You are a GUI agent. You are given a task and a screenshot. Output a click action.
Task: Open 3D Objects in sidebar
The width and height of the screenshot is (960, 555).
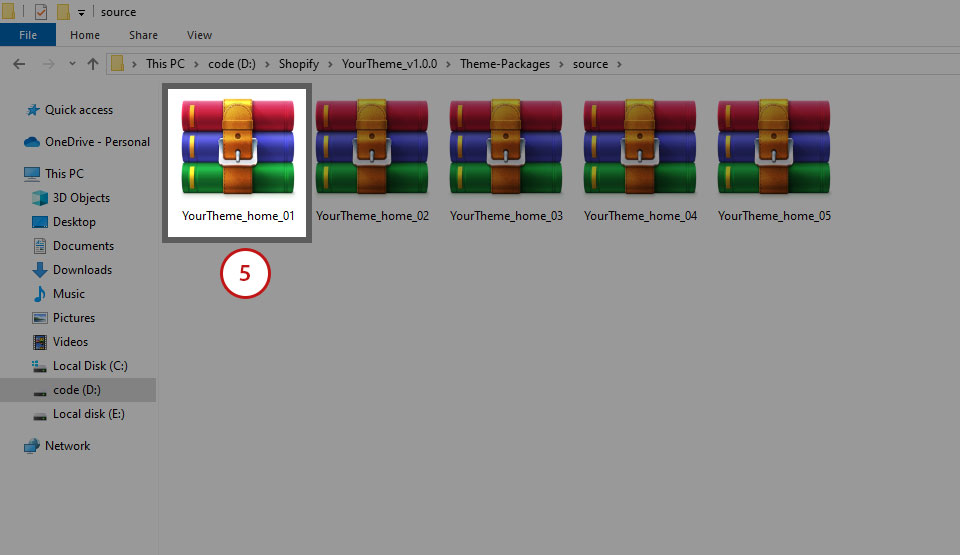(81, 198)
